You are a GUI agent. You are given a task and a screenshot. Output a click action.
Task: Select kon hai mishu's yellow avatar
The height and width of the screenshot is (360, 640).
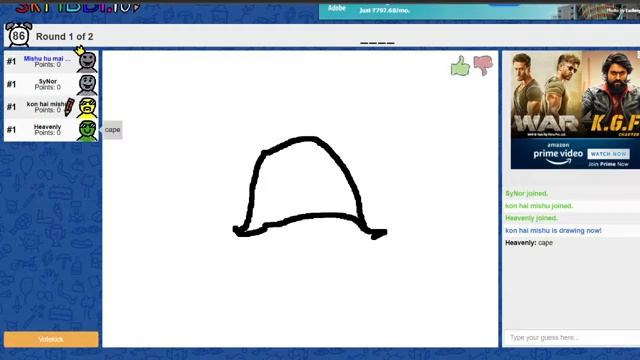pyautogui.click(x=87, y=107)
